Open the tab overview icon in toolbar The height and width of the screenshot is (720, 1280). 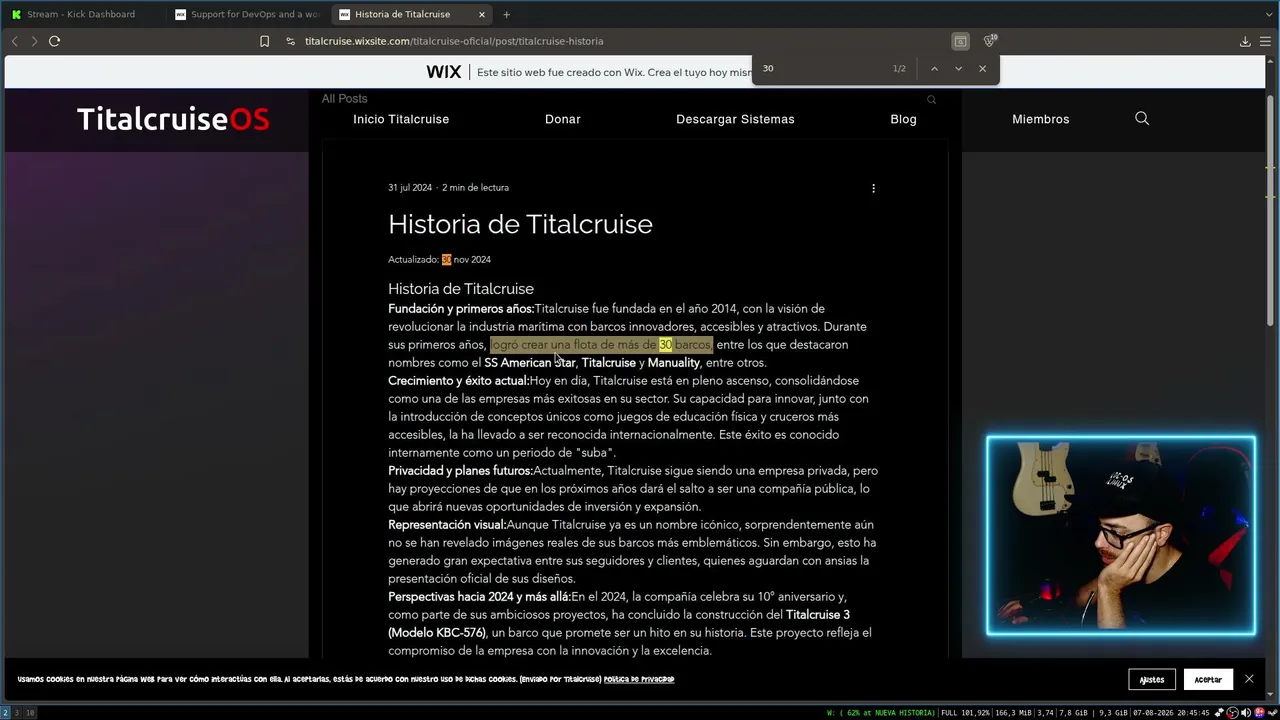pyautogui.click(x=960, y=41)
